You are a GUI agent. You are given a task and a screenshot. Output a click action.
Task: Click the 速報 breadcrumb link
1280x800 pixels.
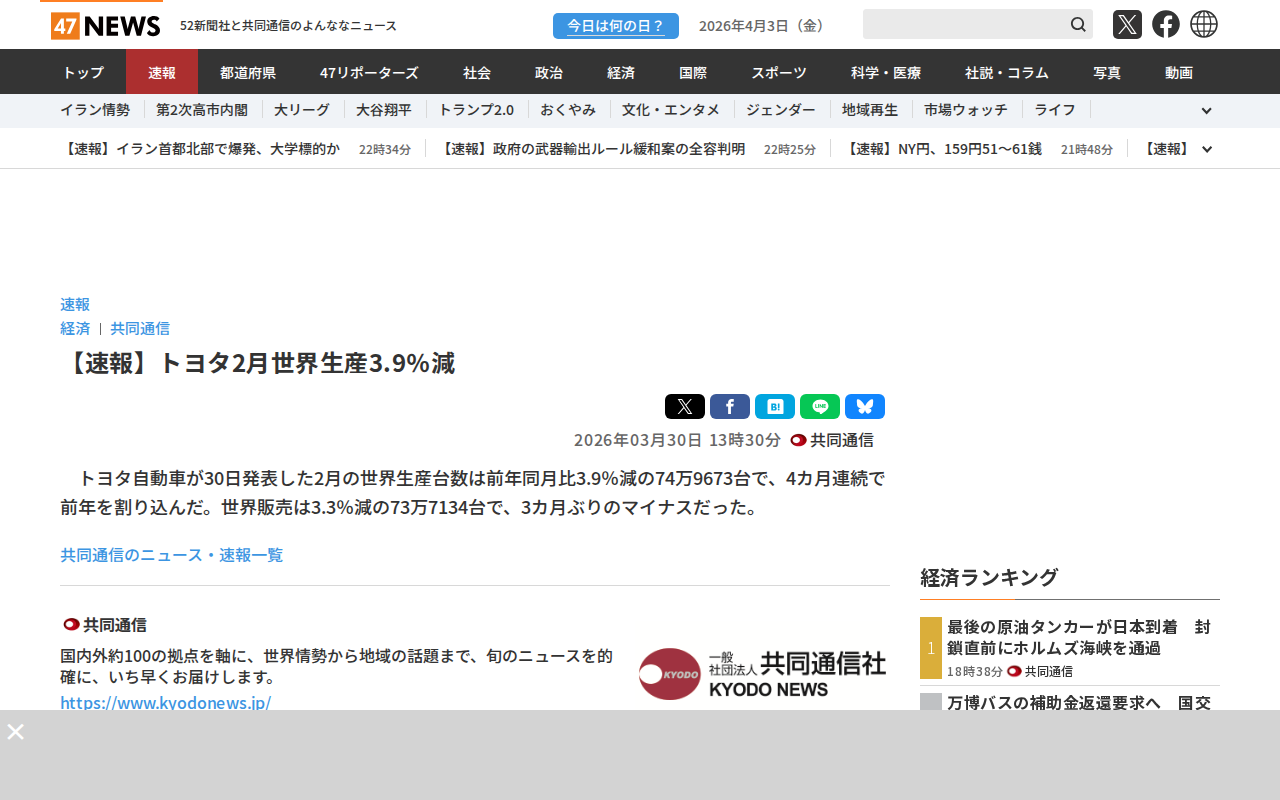(x=75, y=304)
